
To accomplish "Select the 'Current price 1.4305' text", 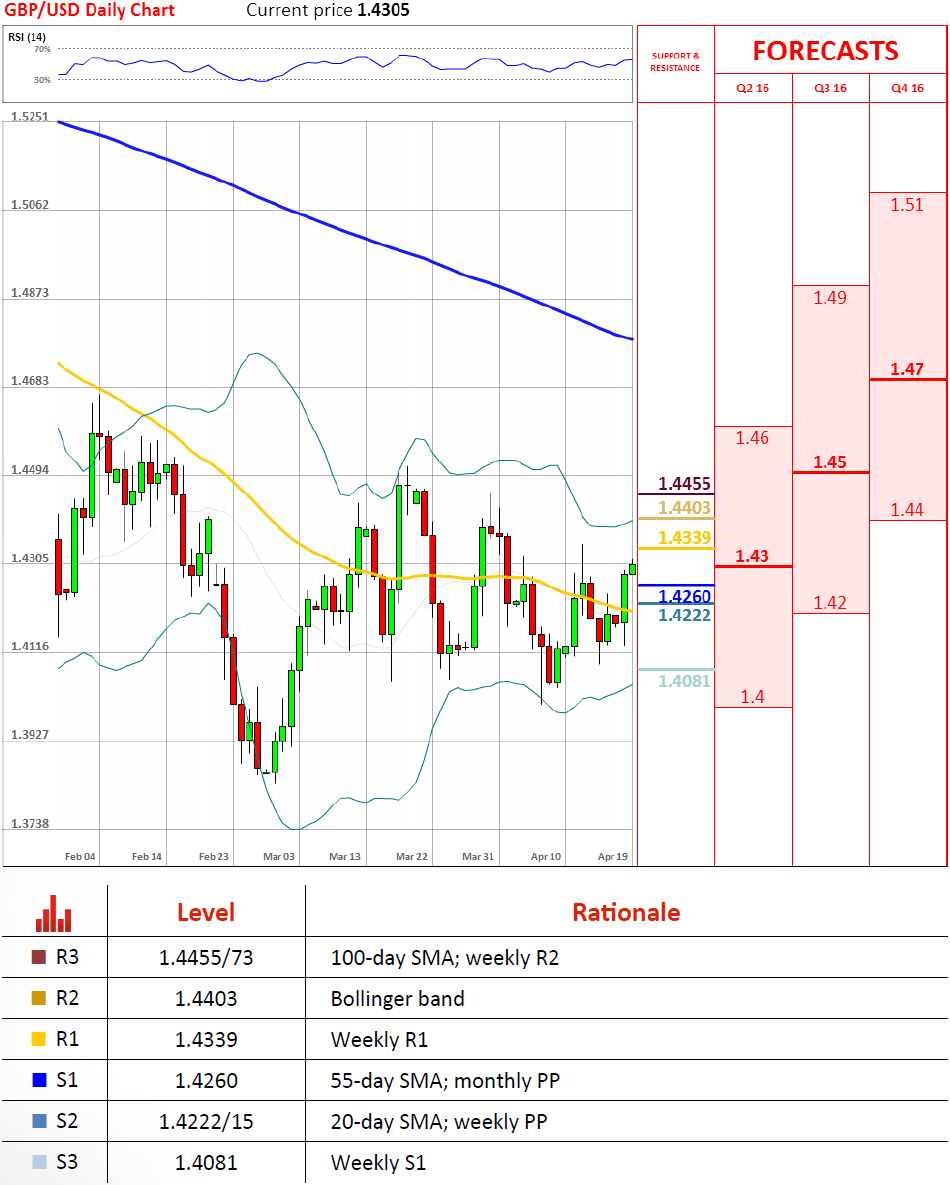I will (x=328, y=11).
